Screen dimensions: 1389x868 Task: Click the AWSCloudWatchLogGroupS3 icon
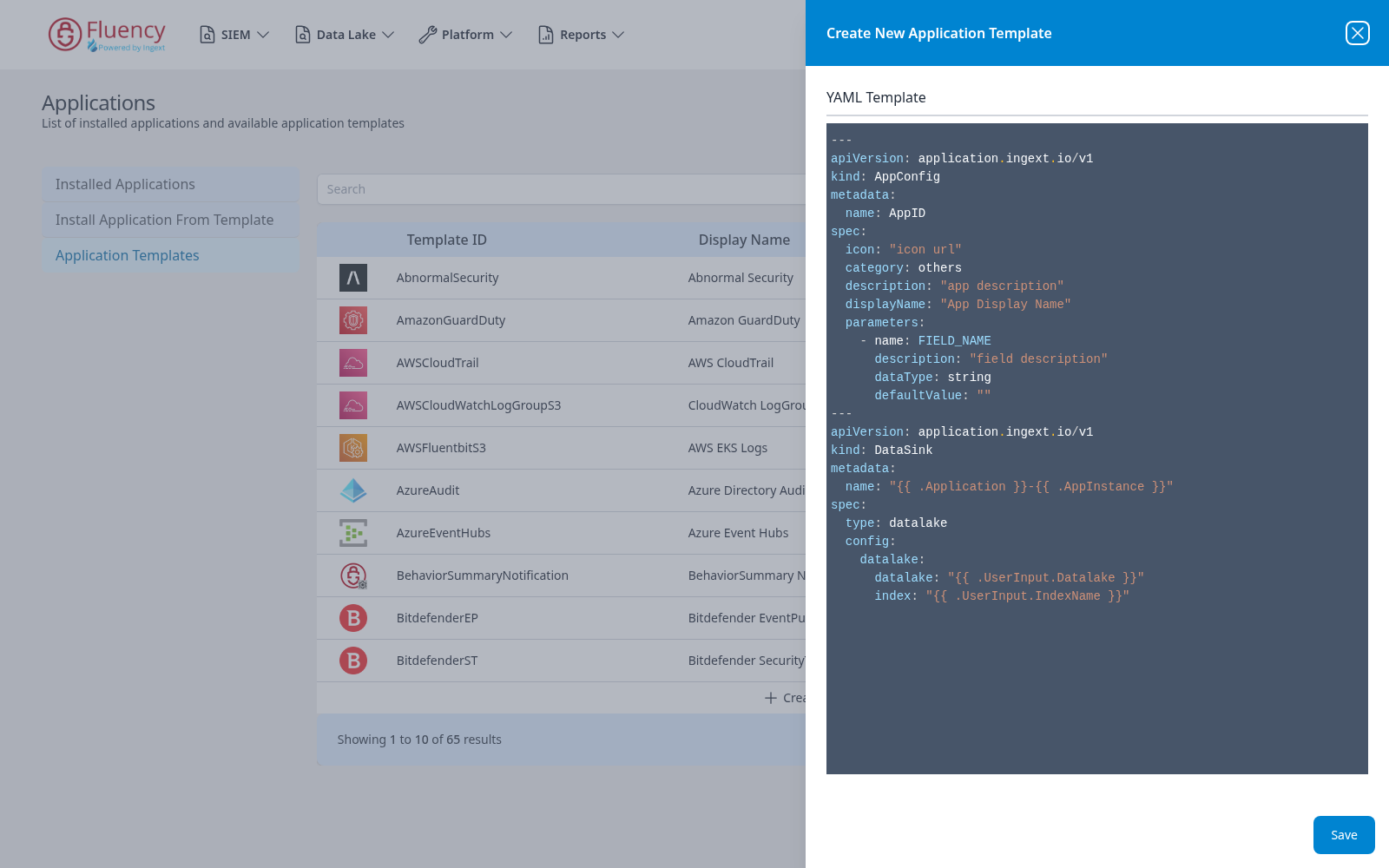pos(353,405)
